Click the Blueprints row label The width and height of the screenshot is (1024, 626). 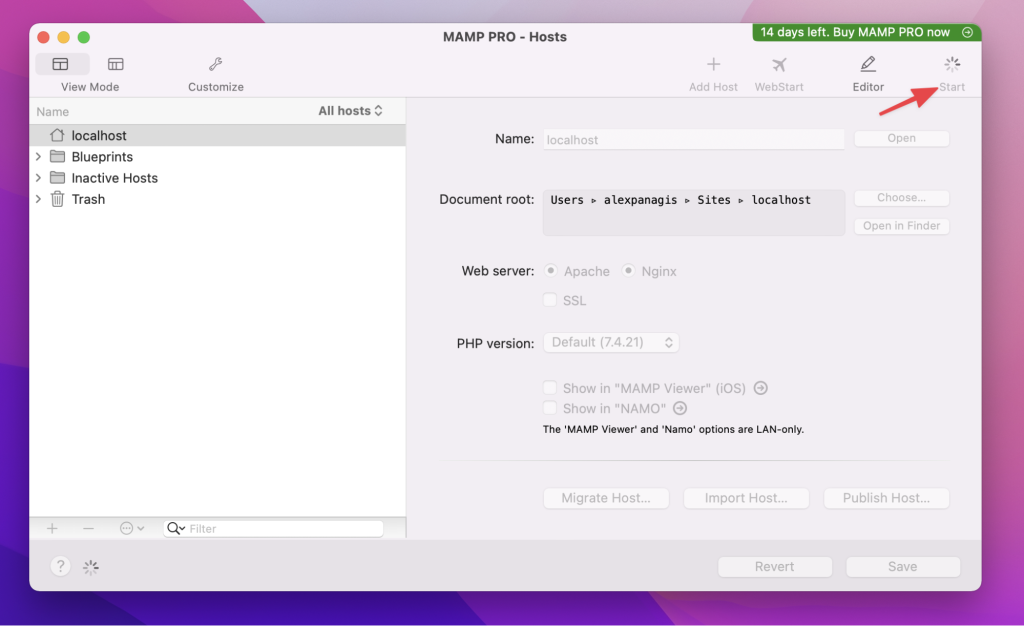(102, 157)
